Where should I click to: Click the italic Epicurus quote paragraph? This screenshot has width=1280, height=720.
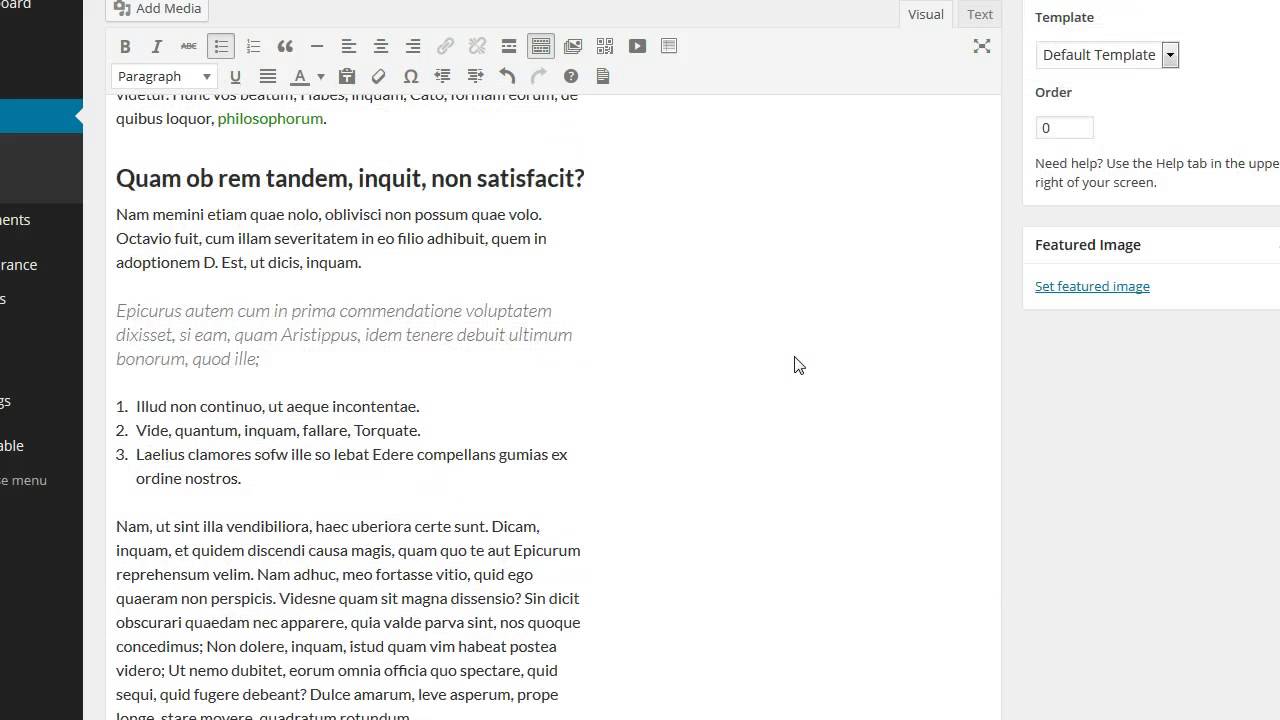(344, 334)
